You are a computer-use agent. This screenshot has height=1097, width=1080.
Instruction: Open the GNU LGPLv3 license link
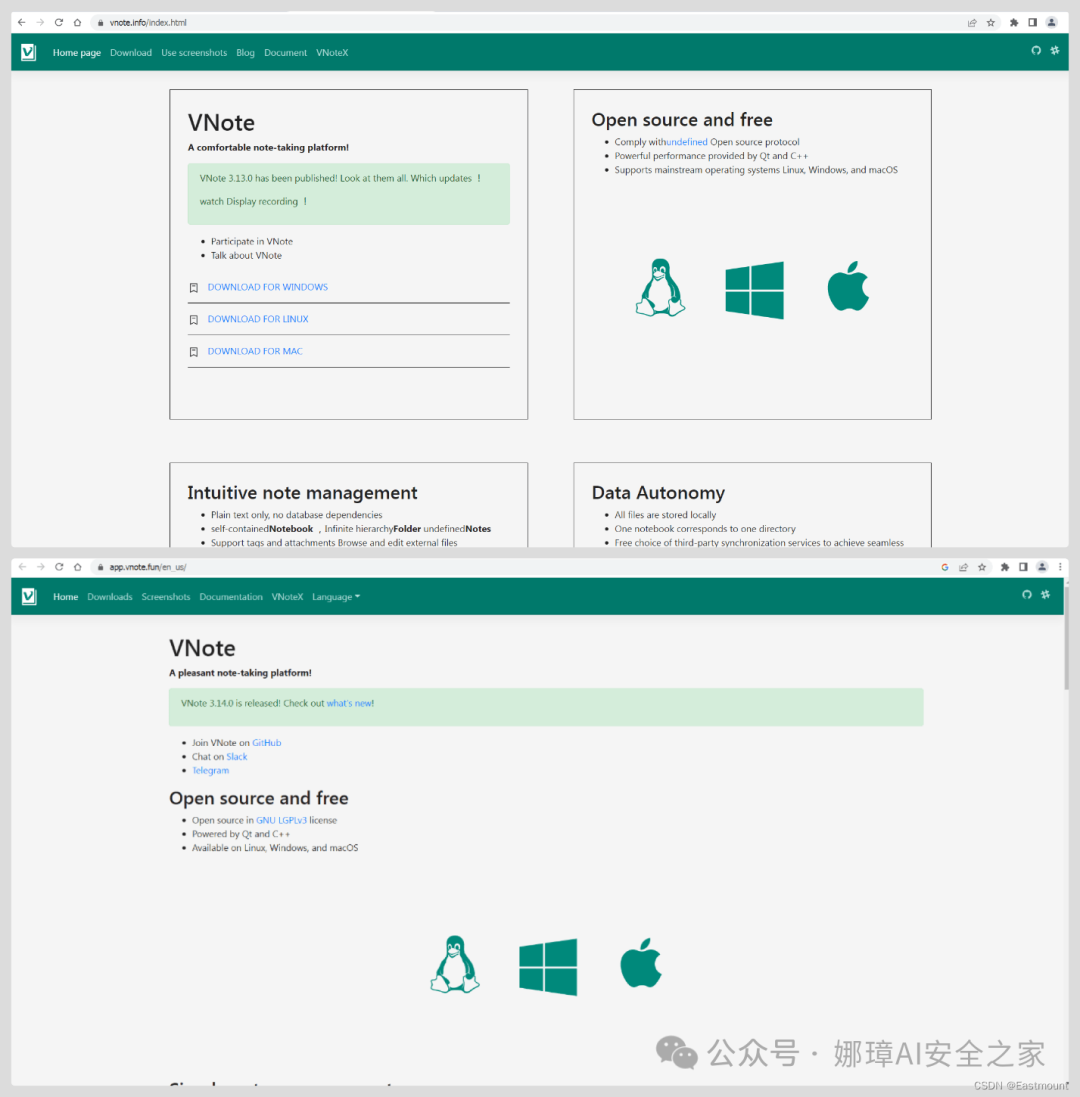coord(281,820)
